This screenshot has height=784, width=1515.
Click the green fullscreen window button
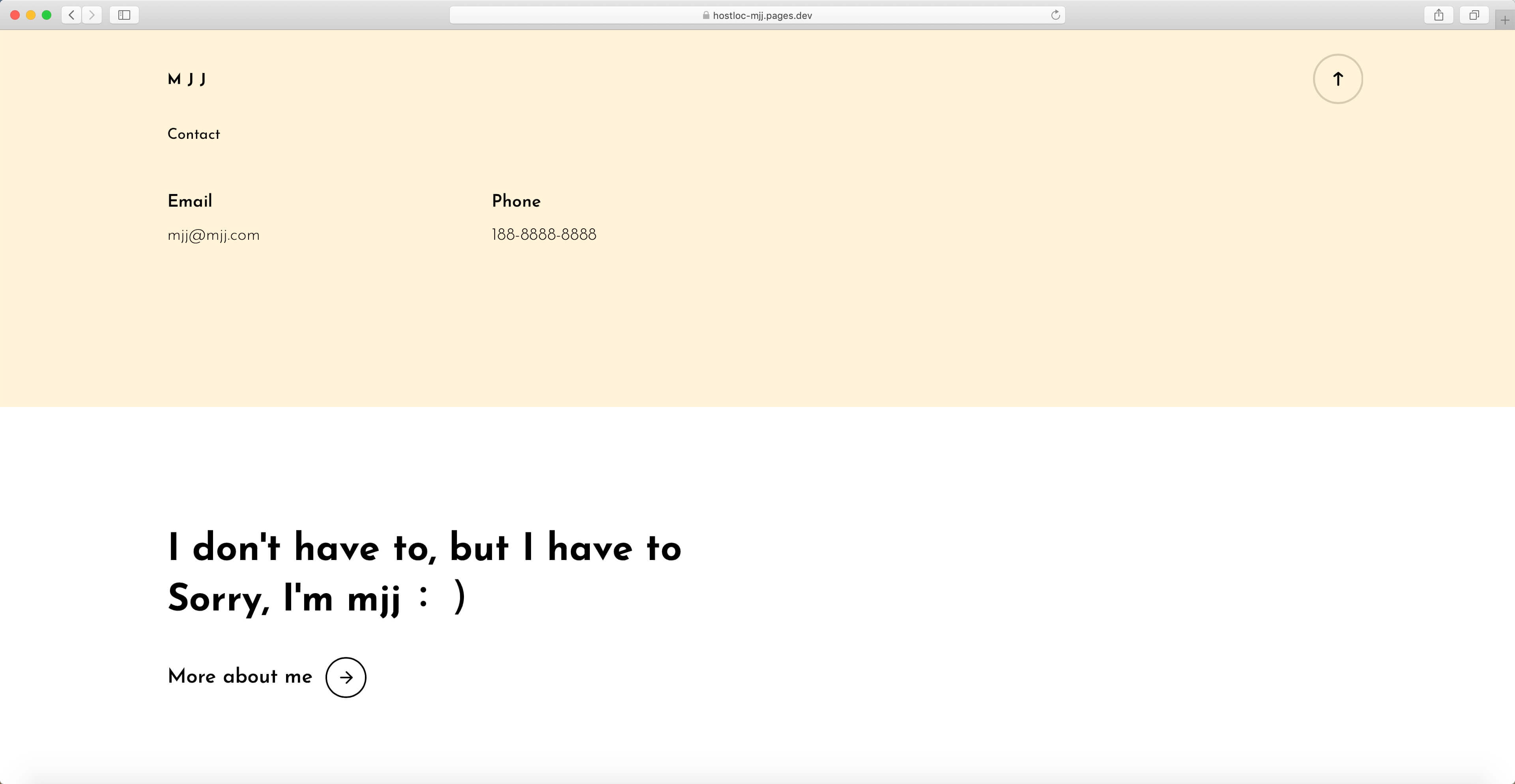coord(47,15)
